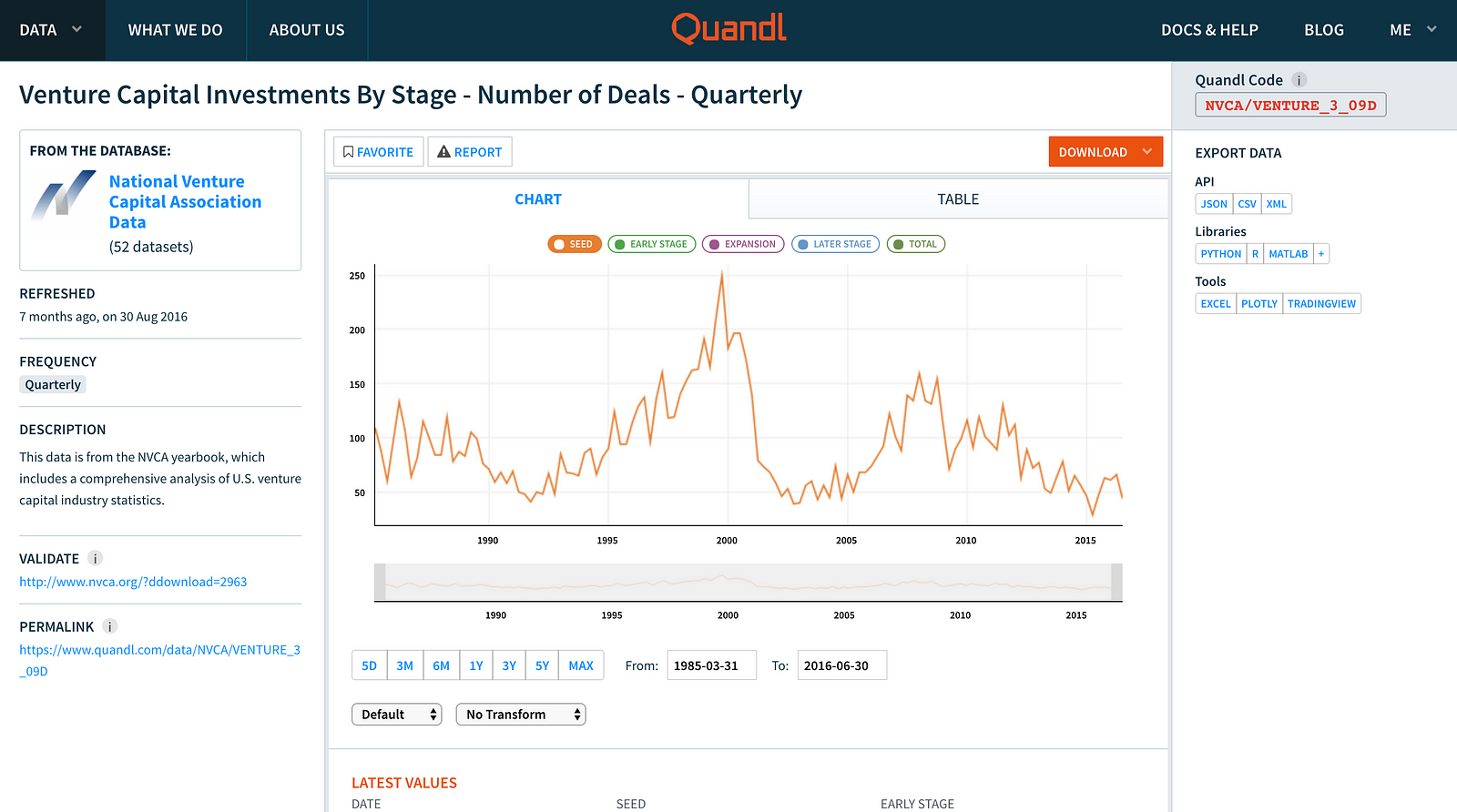Choose the PLOTLY tool
Image resolution: width=1457 pixels, height=812 pixels.
(x=1259, y=304)
